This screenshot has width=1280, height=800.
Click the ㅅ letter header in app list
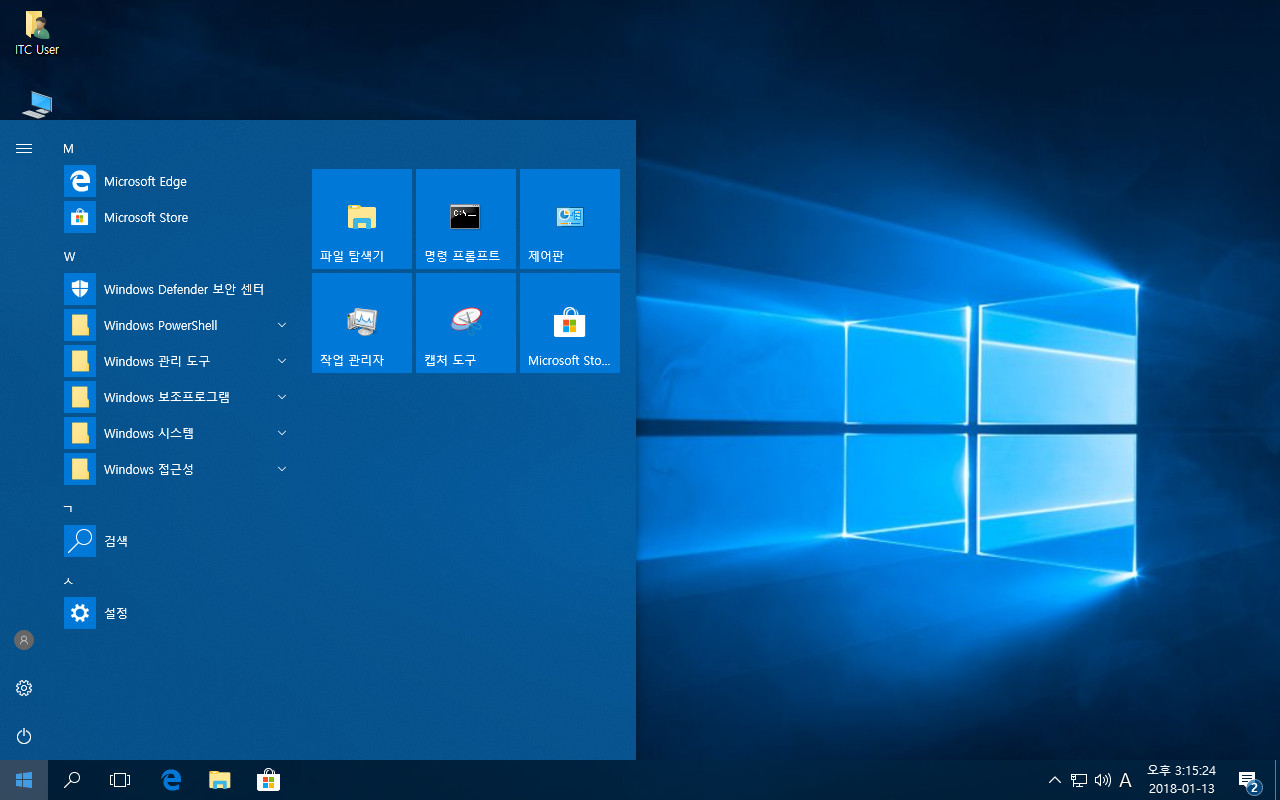coord(68,580)
